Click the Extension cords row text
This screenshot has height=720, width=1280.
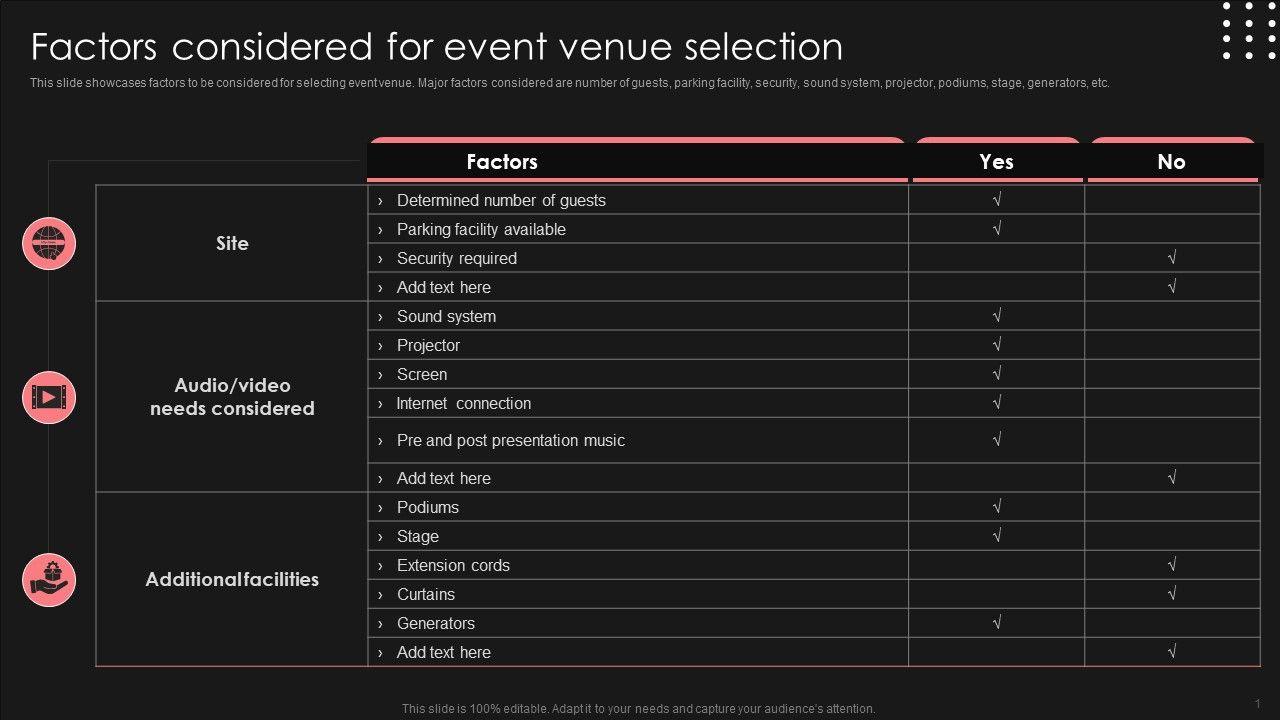(453, 565)
